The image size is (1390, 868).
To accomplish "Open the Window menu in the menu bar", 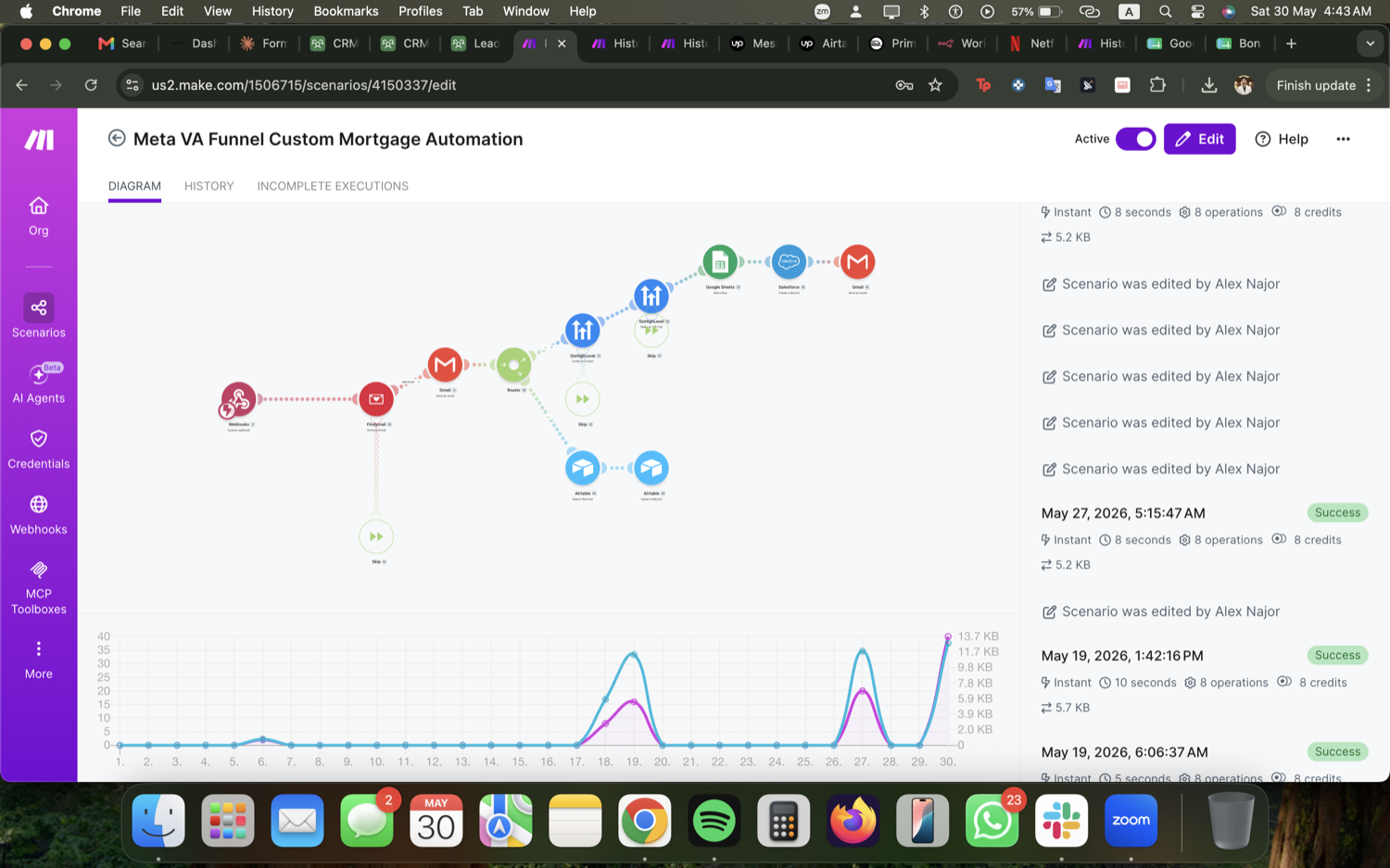I will click(525, 11).
